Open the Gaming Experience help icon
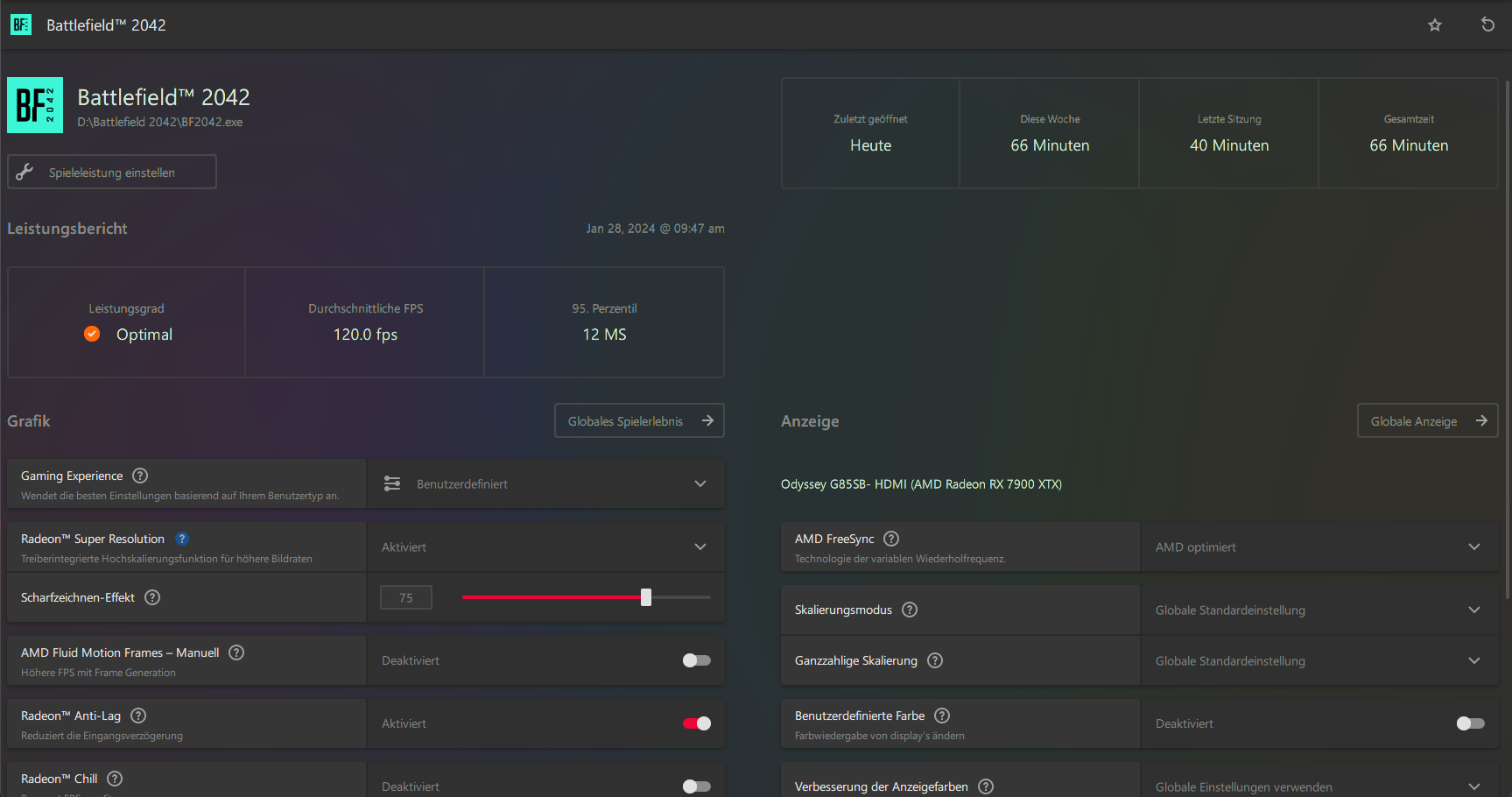This screenshot has width=1512, height=797. (x=140, y=476)
